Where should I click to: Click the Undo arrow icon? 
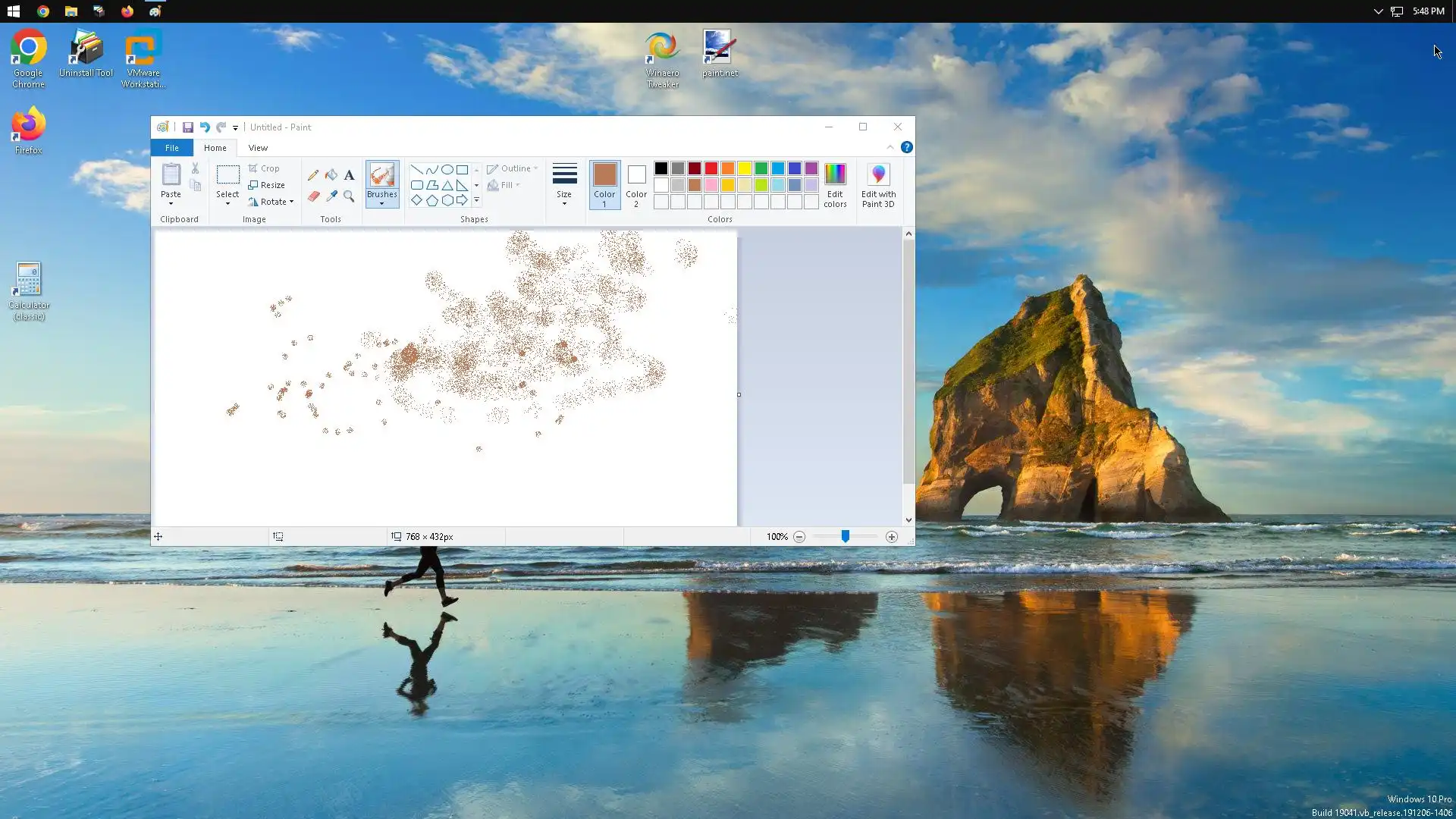coord(205,127)
